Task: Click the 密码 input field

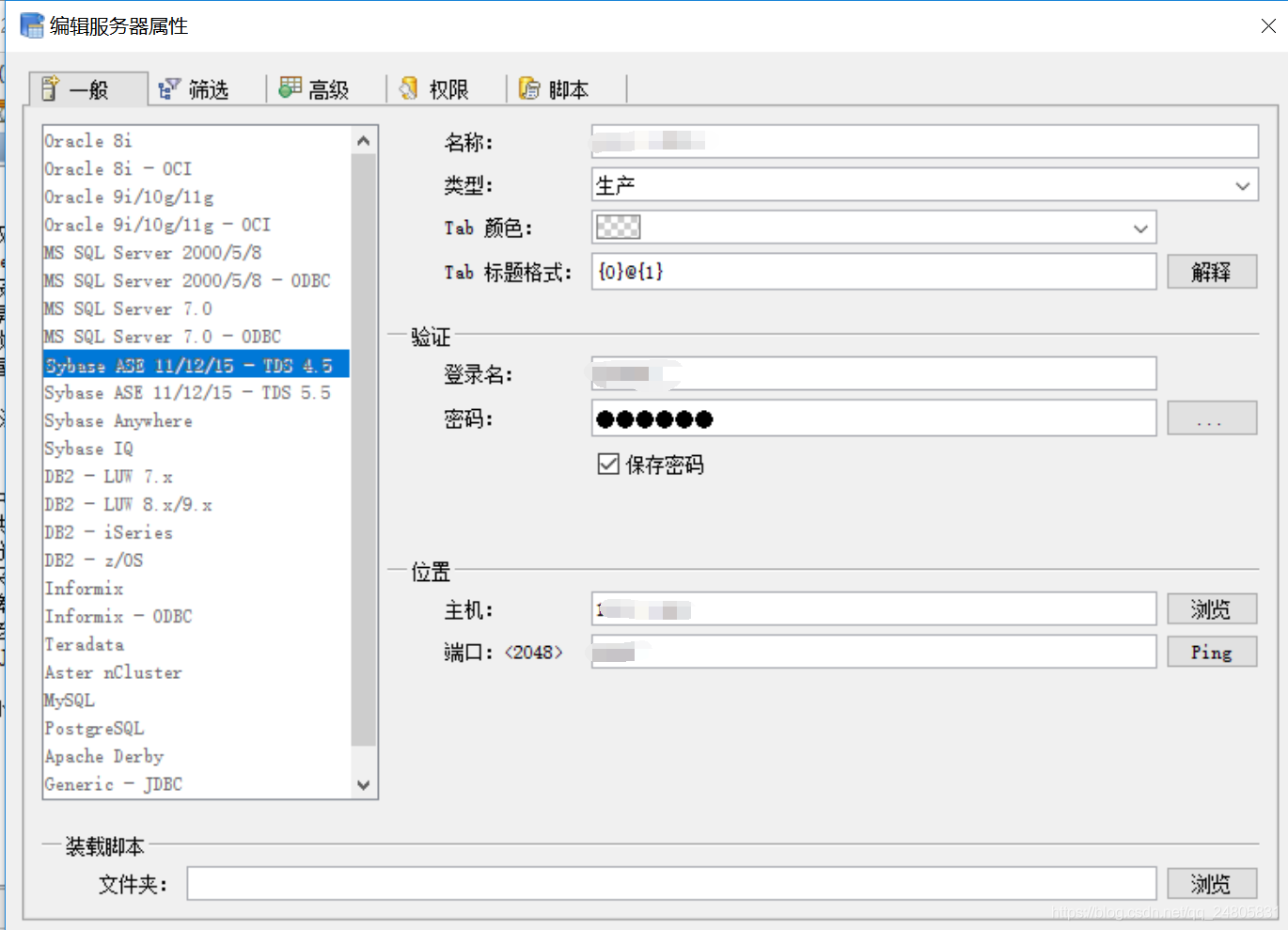Action: point(874,418)
